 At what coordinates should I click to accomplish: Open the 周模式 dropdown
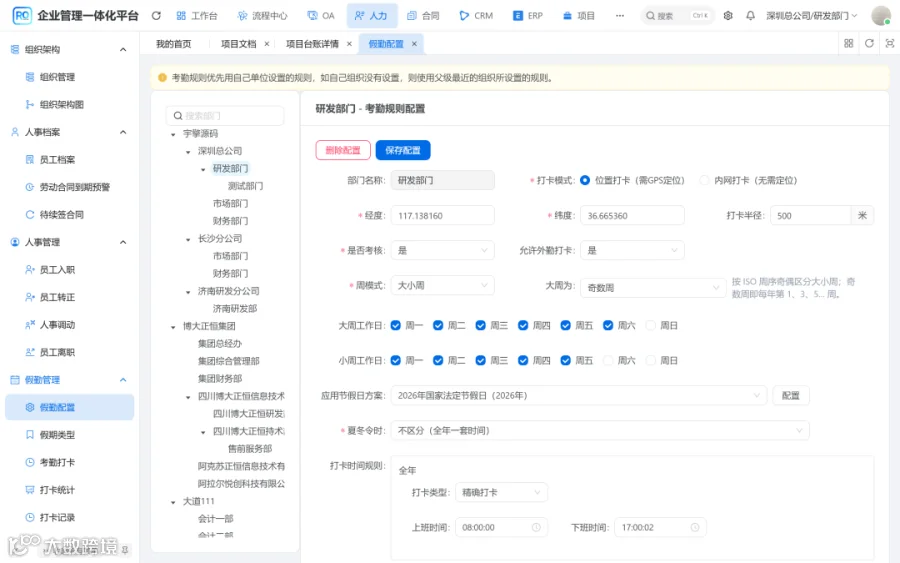click(x=443, y=285)
